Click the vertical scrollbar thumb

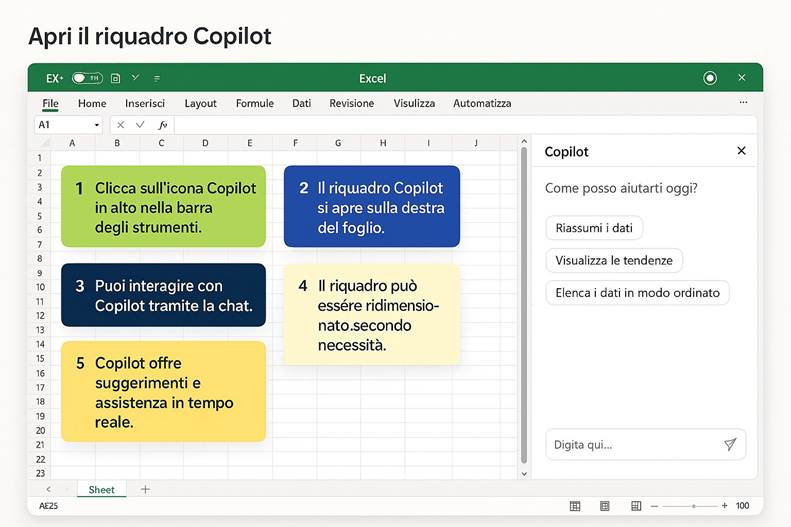[x=524, y=305]
